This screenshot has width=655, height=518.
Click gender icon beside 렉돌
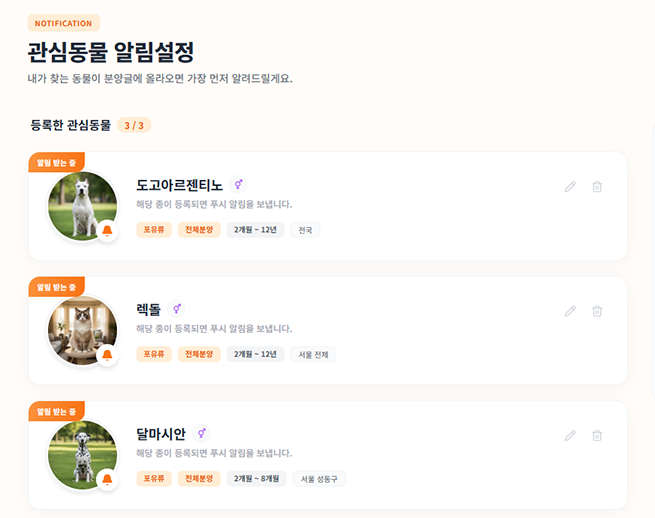(x=177, y=309)
